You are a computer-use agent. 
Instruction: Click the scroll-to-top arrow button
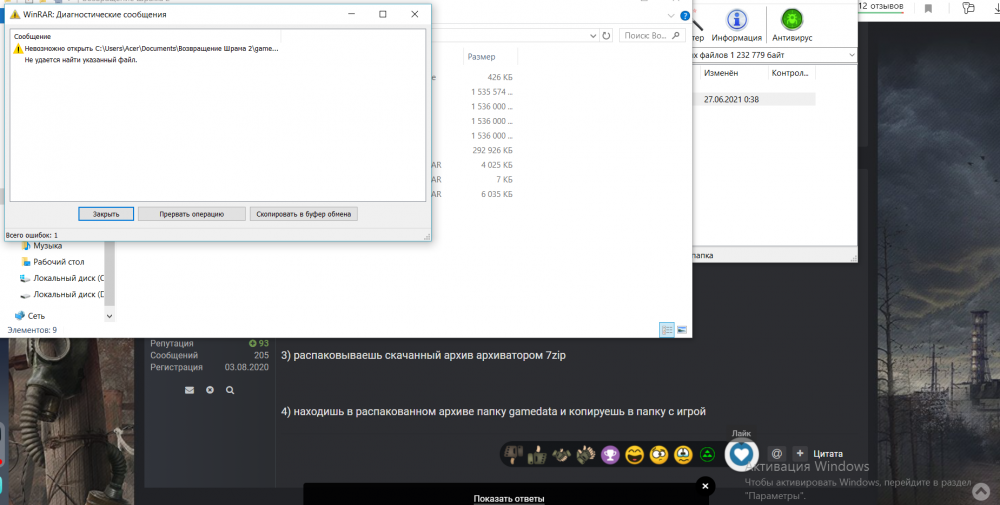click(x=981, y=490)
